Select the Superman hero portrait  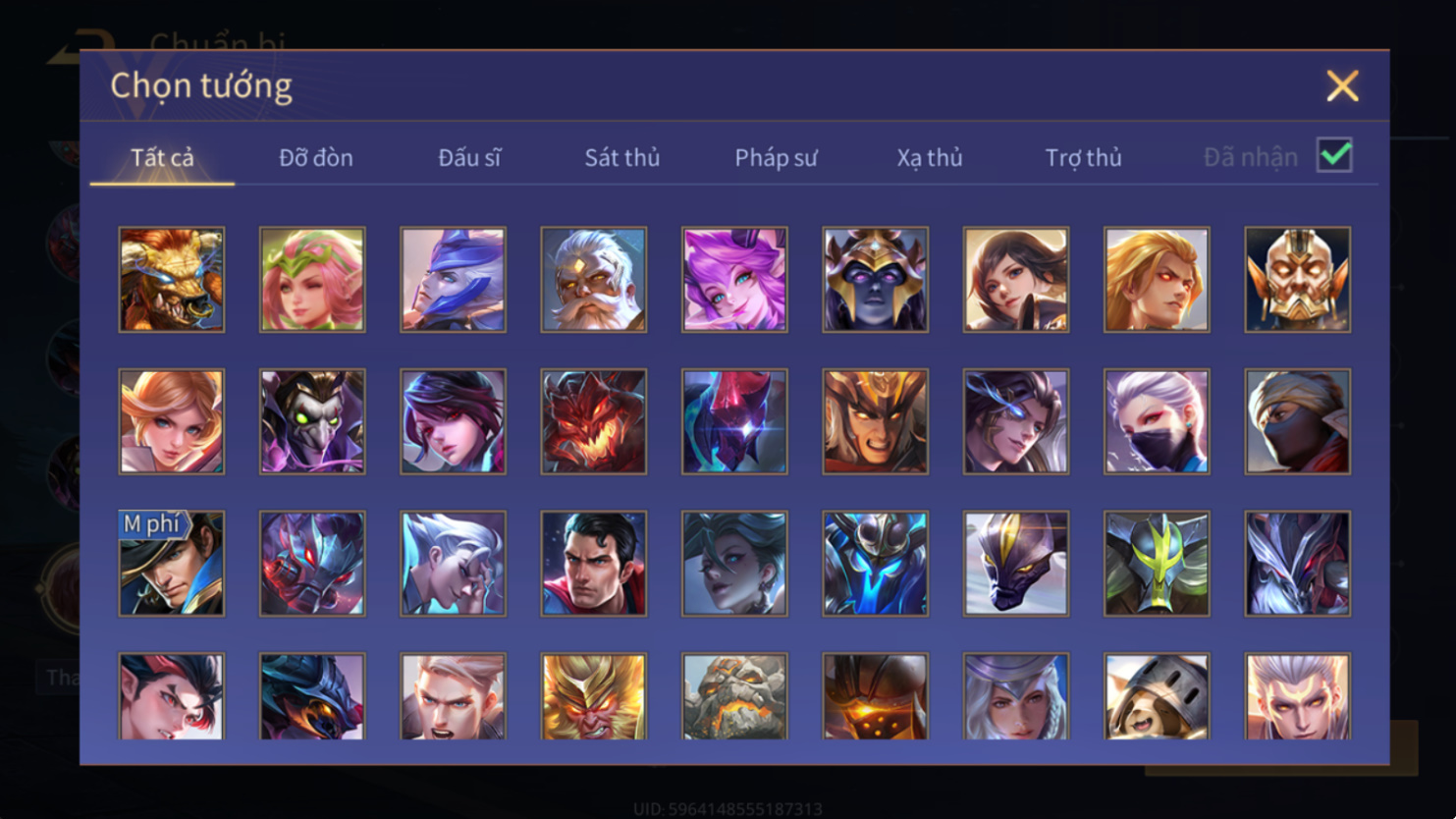(593, 564)
